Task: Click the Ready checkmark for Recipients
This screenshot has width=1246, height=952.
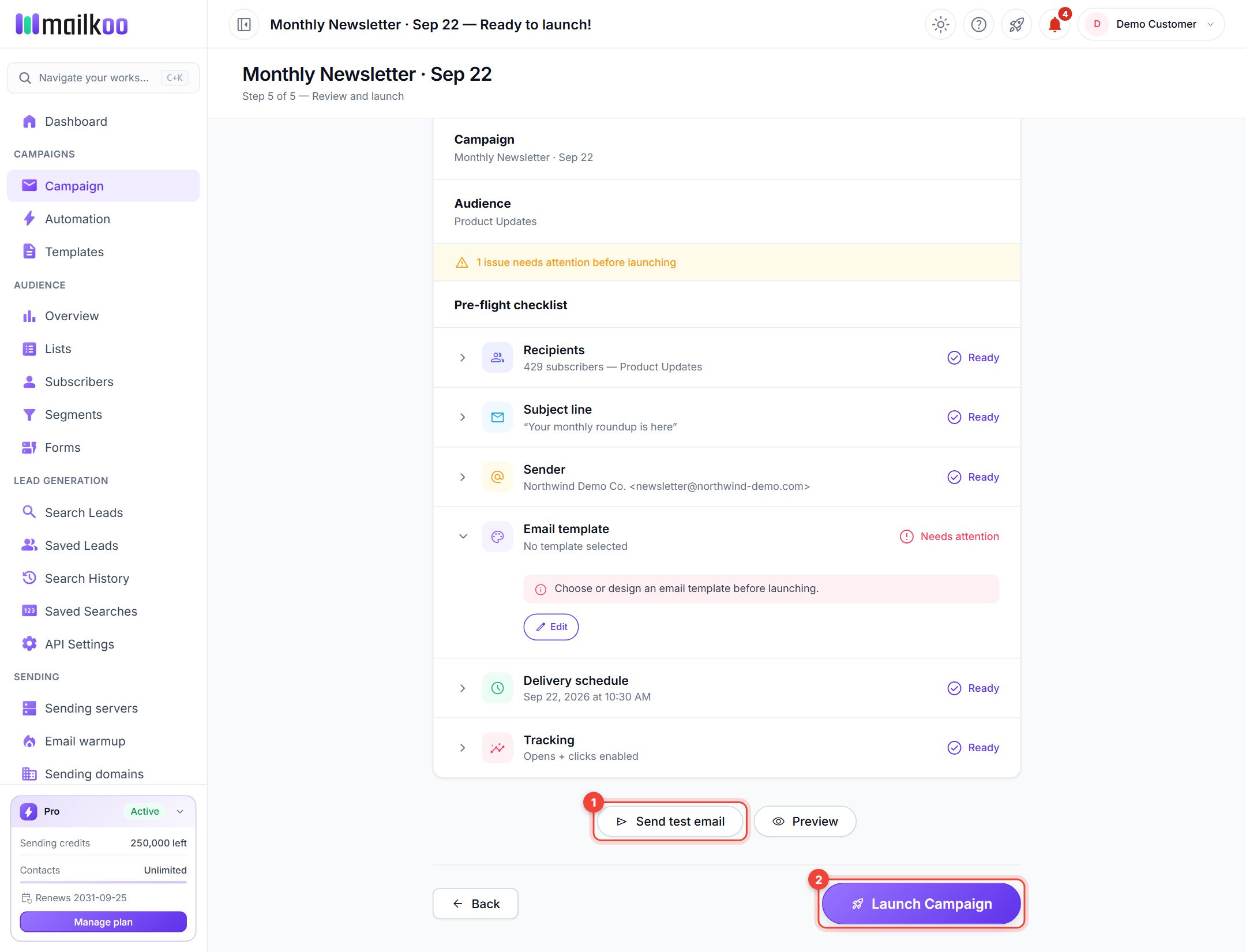Action: tap(954, 358)
